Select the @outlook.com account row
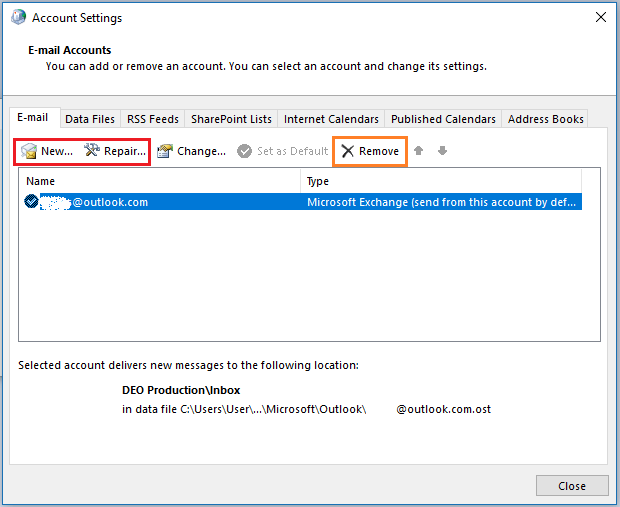This screenshot has height=507, width=620. click(302, 202)
